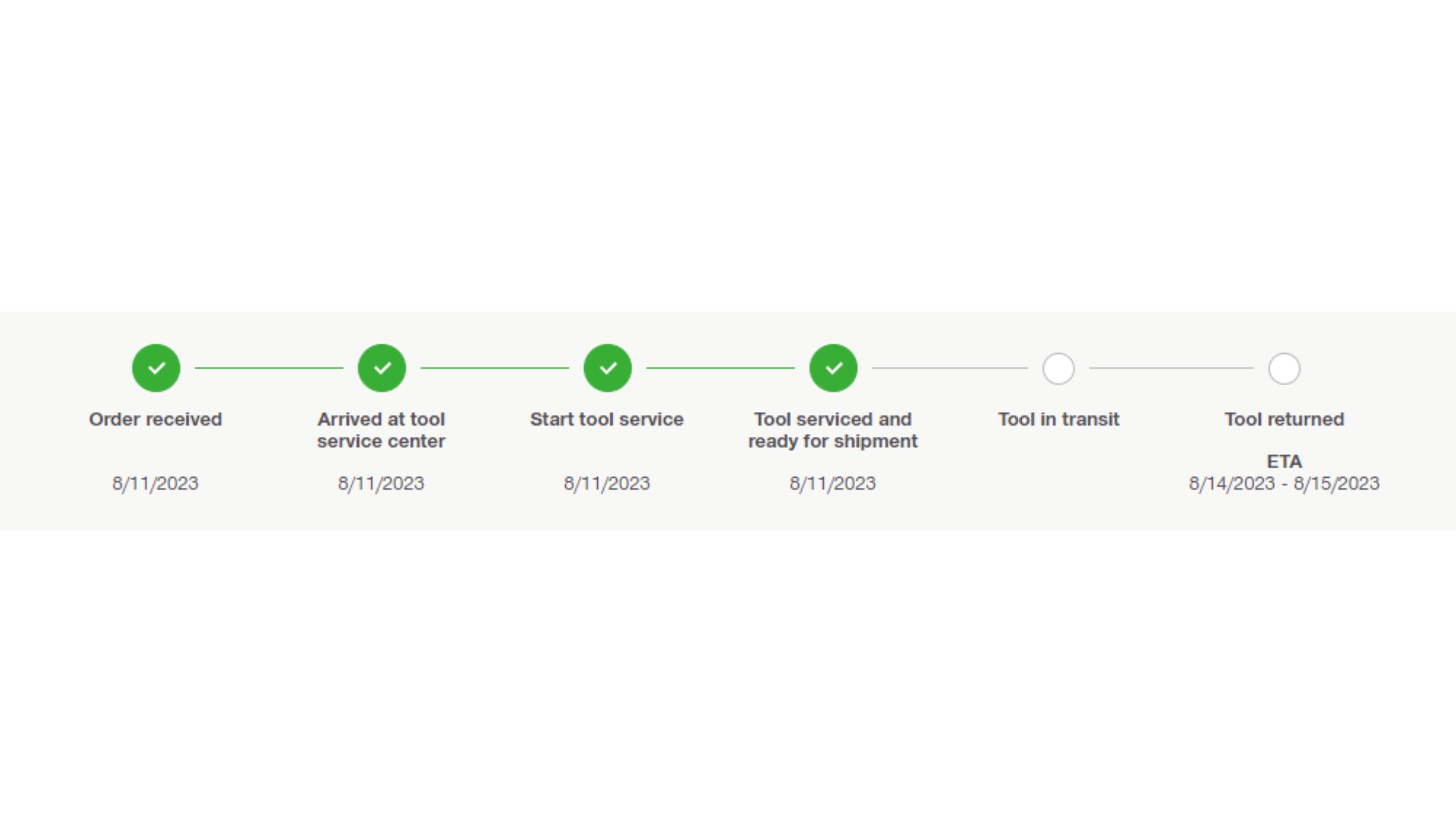The height and width of the screenshot is (832, 1456).
Task: Click green progress line after Order received
Action: click(x=269, y=368)
